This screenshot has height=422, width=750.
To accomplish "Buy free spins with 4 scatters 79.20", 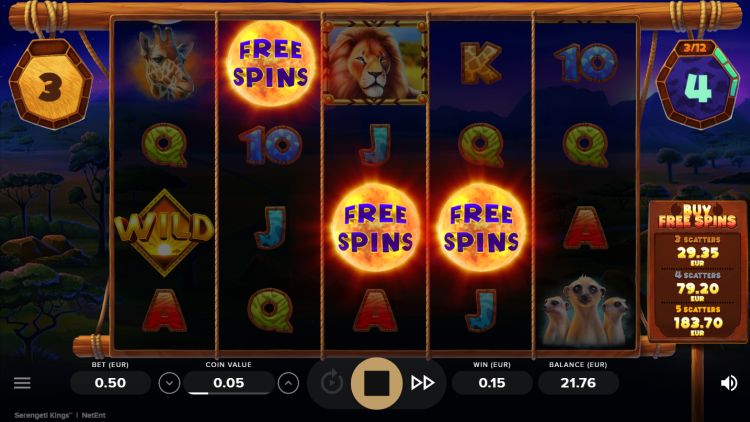I will click(697, 286).
